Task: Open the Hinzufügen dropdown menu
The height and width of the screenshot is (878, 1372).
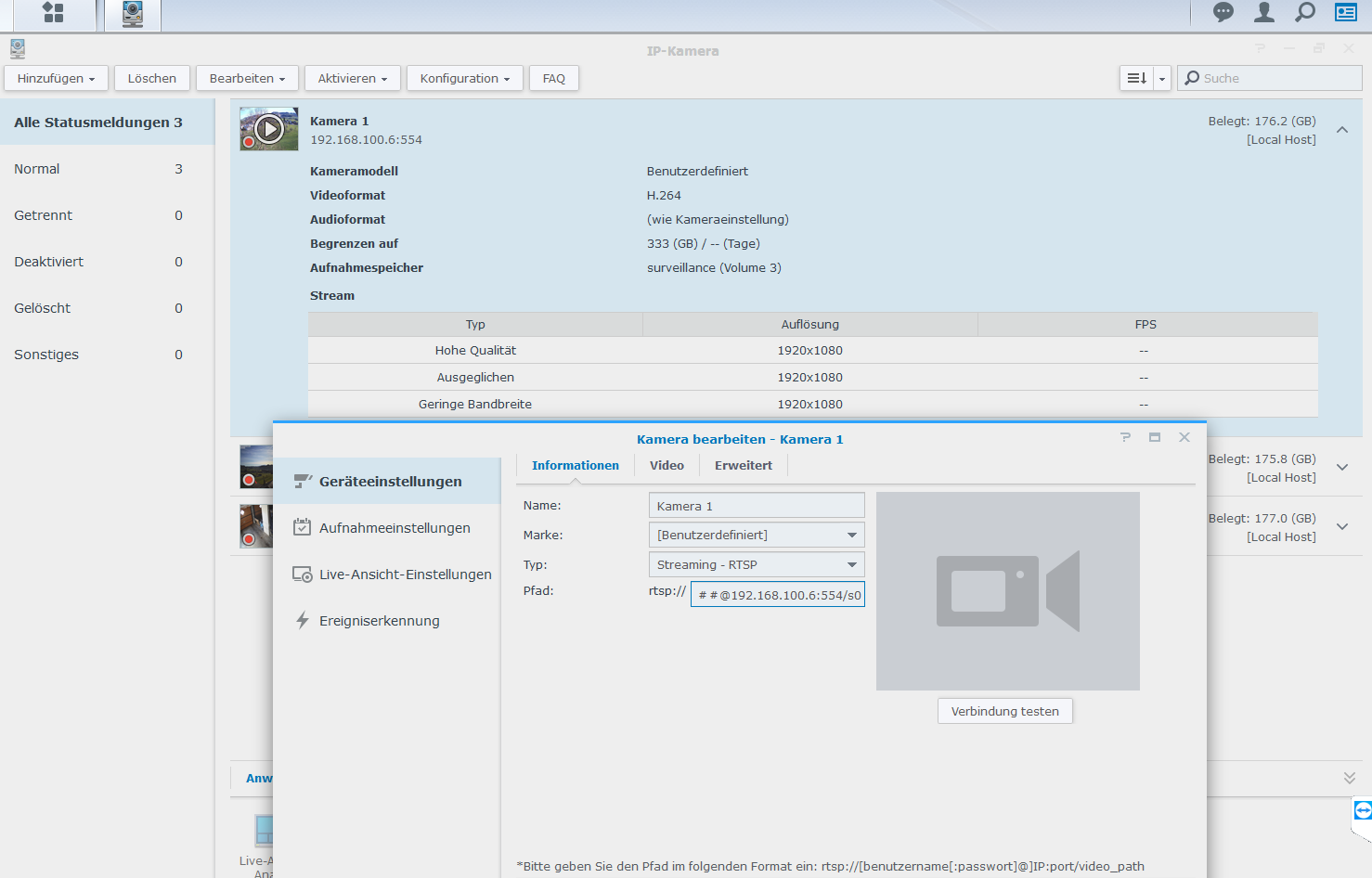Action: pos(57,79)
